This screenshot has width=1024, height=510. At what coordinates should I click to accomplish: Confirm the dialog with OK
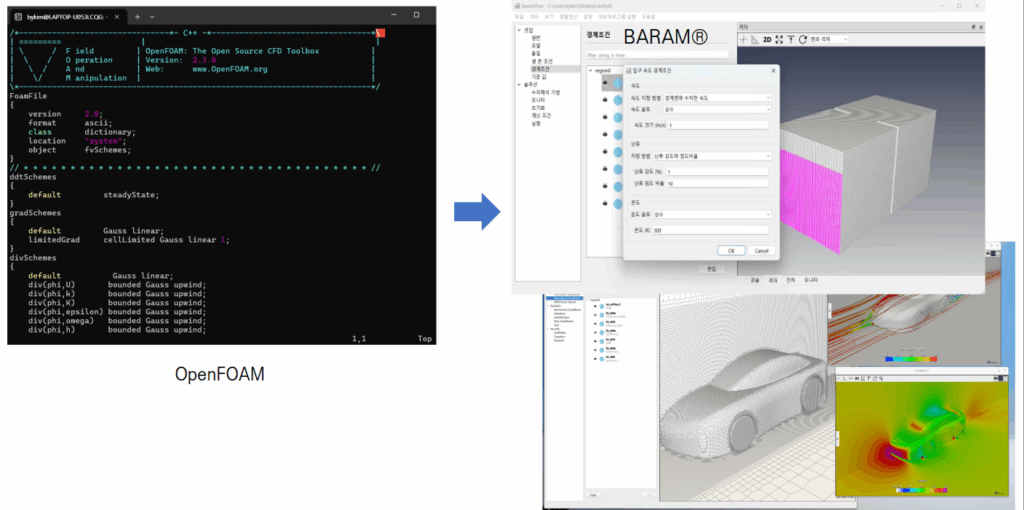pyautogui.click(x=731, y=251)
